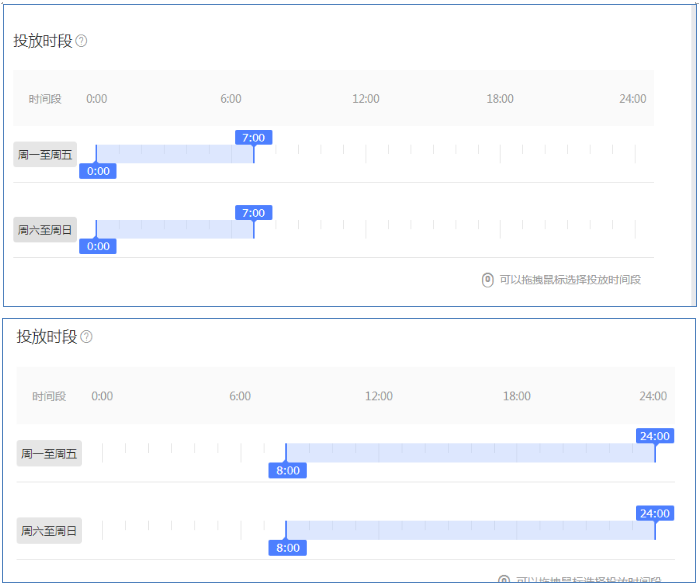Click 周一至周五 label in the 8:00–24:00 schedule
The width and height of the screenshot is (699, 585).
coord(49,454)
